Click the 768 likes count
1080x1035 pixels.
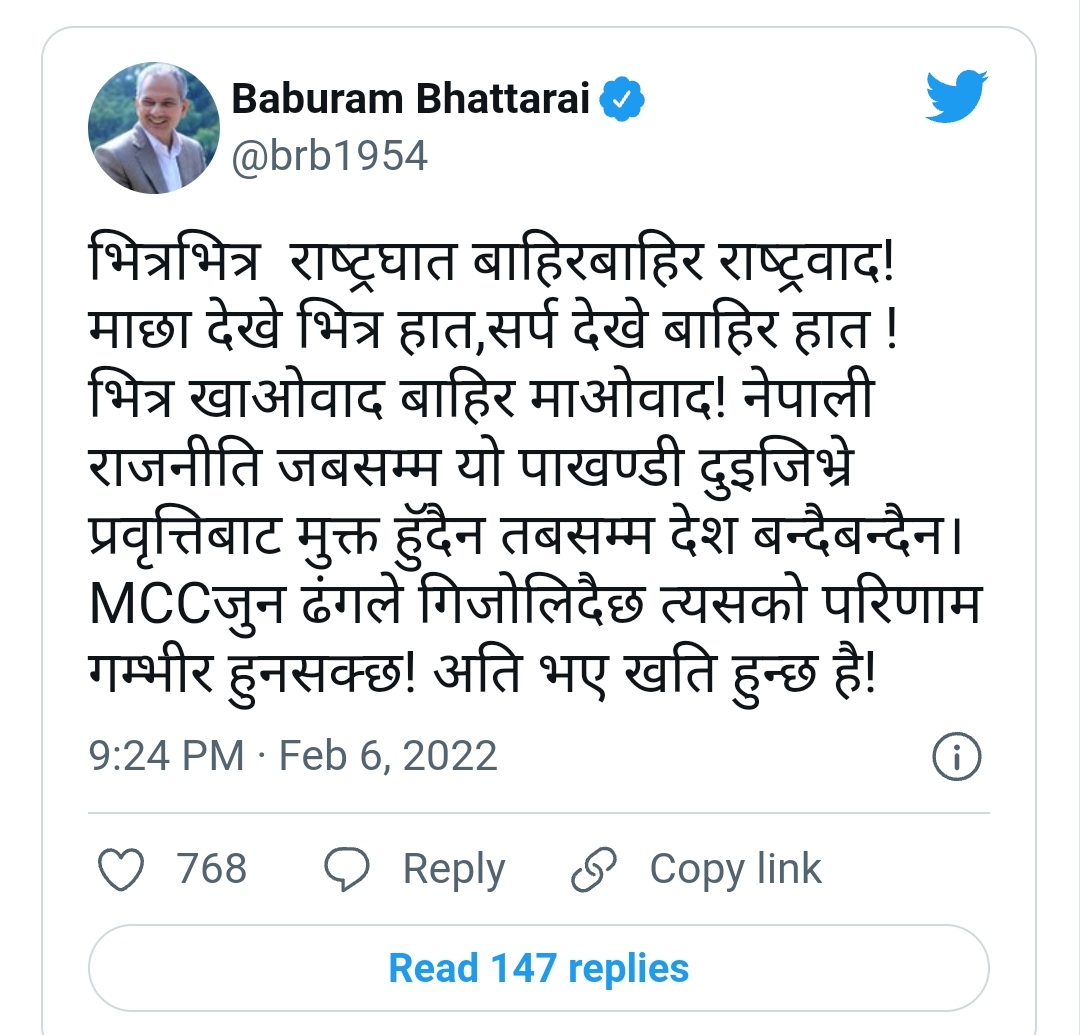[212, 869]
